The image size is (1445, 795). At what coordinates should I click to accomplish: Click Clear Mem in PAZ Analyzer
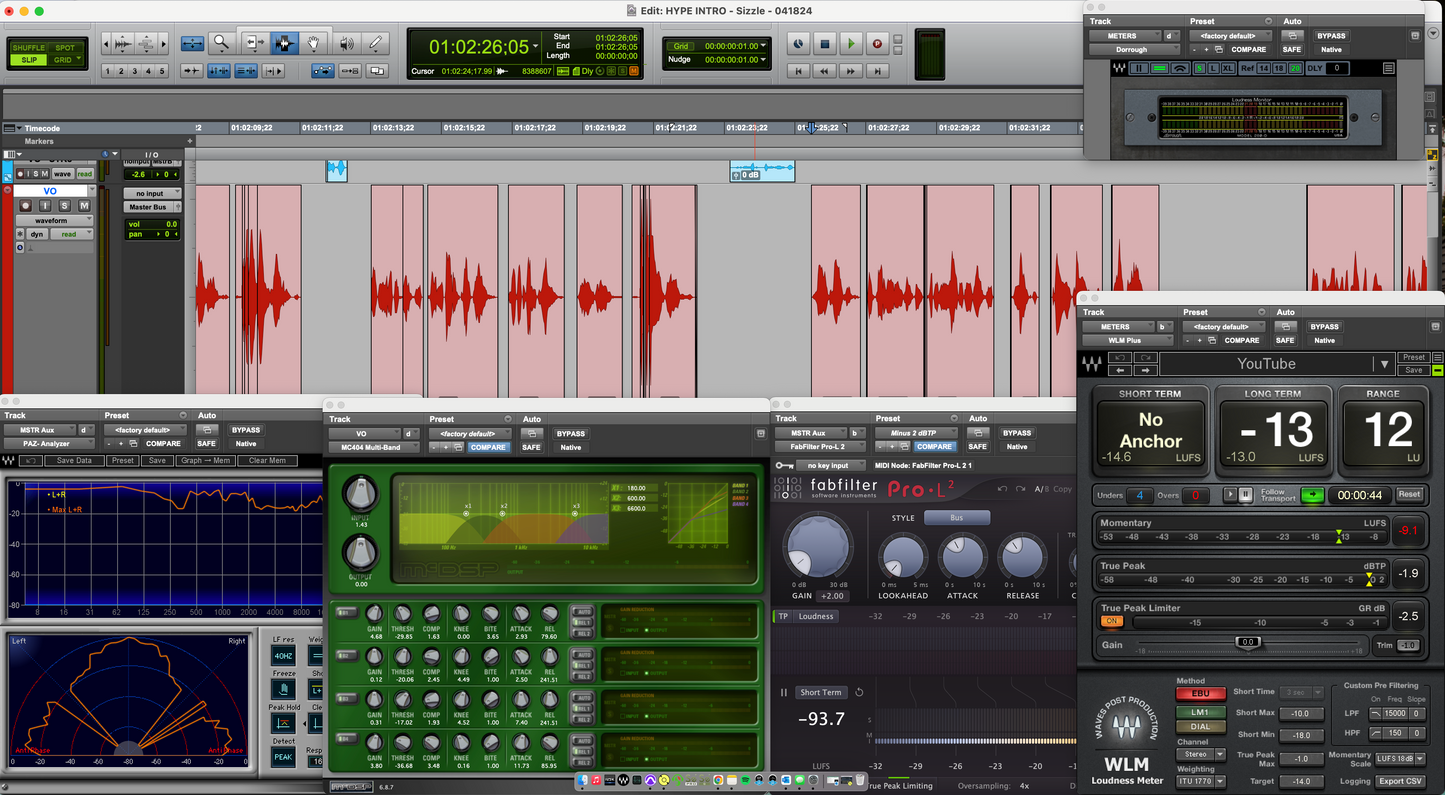[x=266, y=461]
